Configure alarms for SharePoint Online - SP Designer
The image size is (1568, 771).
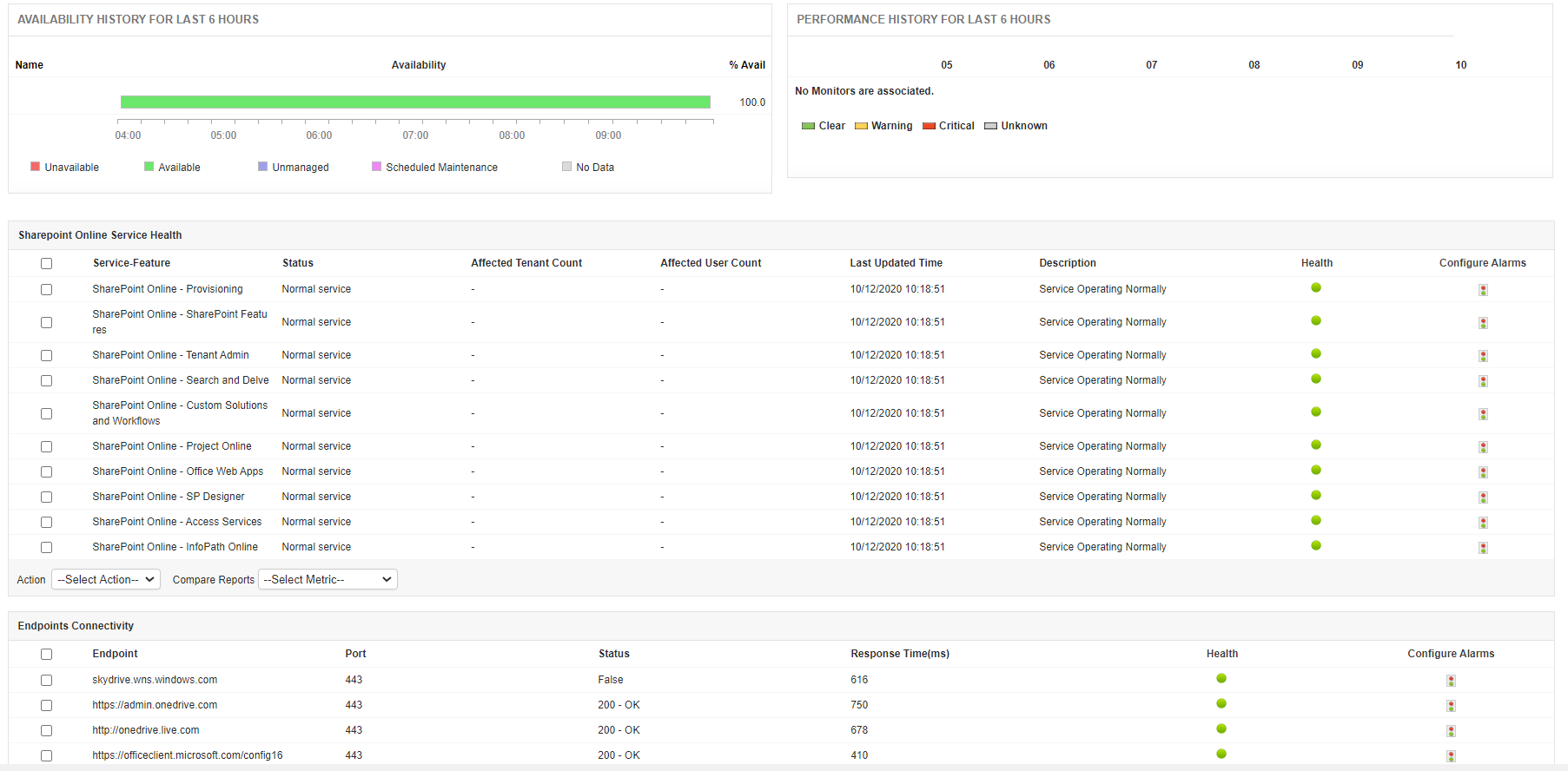1483,498
